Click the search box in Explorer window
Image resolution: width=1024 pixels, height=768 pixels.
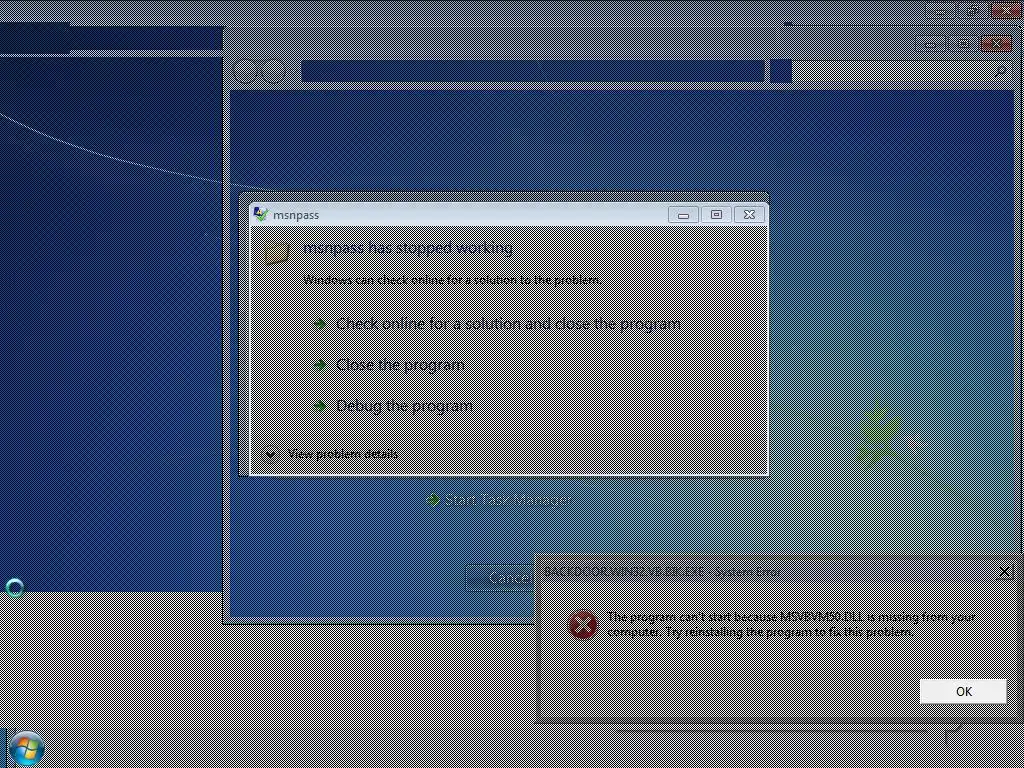901,71
